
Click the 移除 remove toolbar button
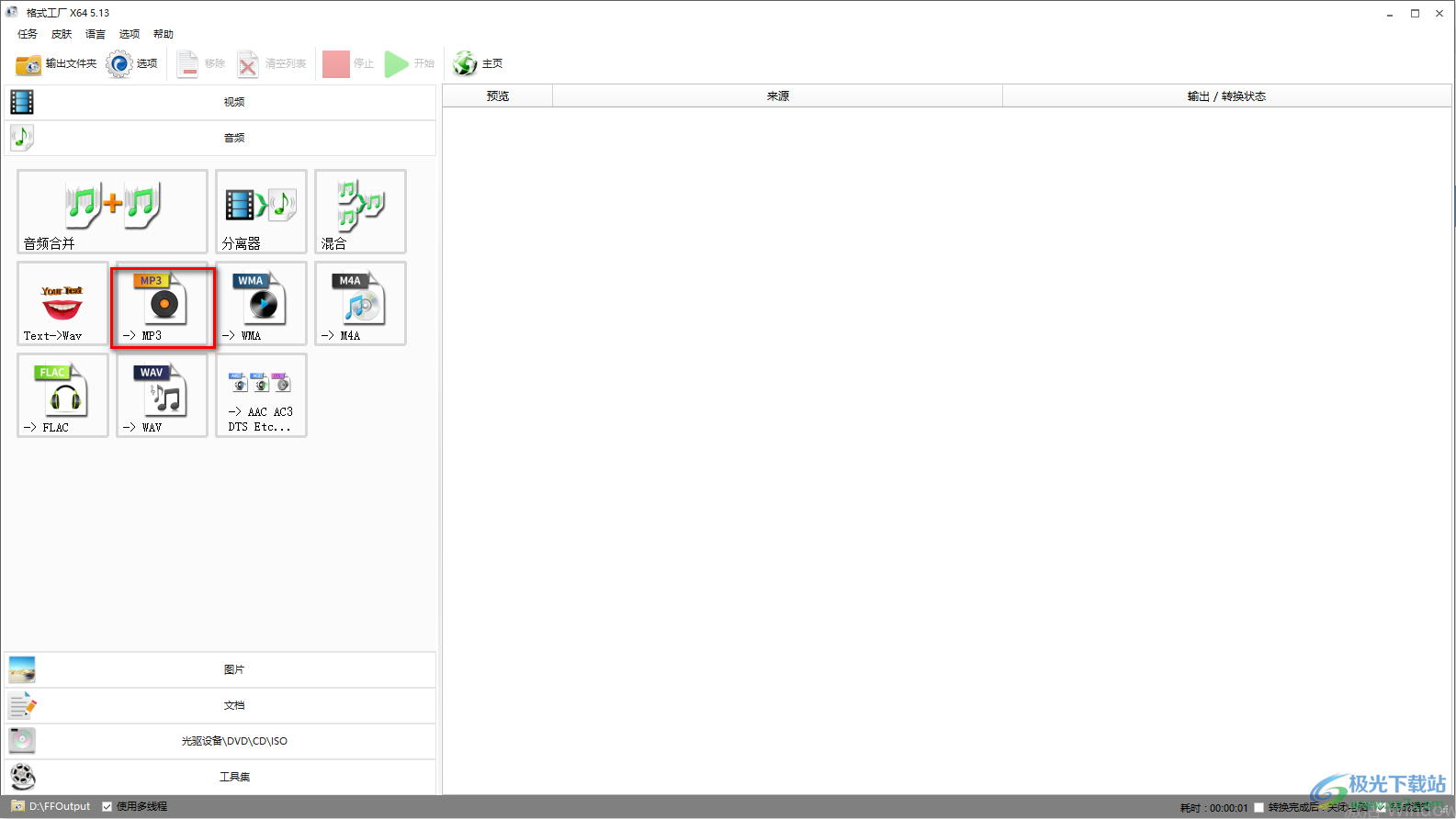[201, 63]
